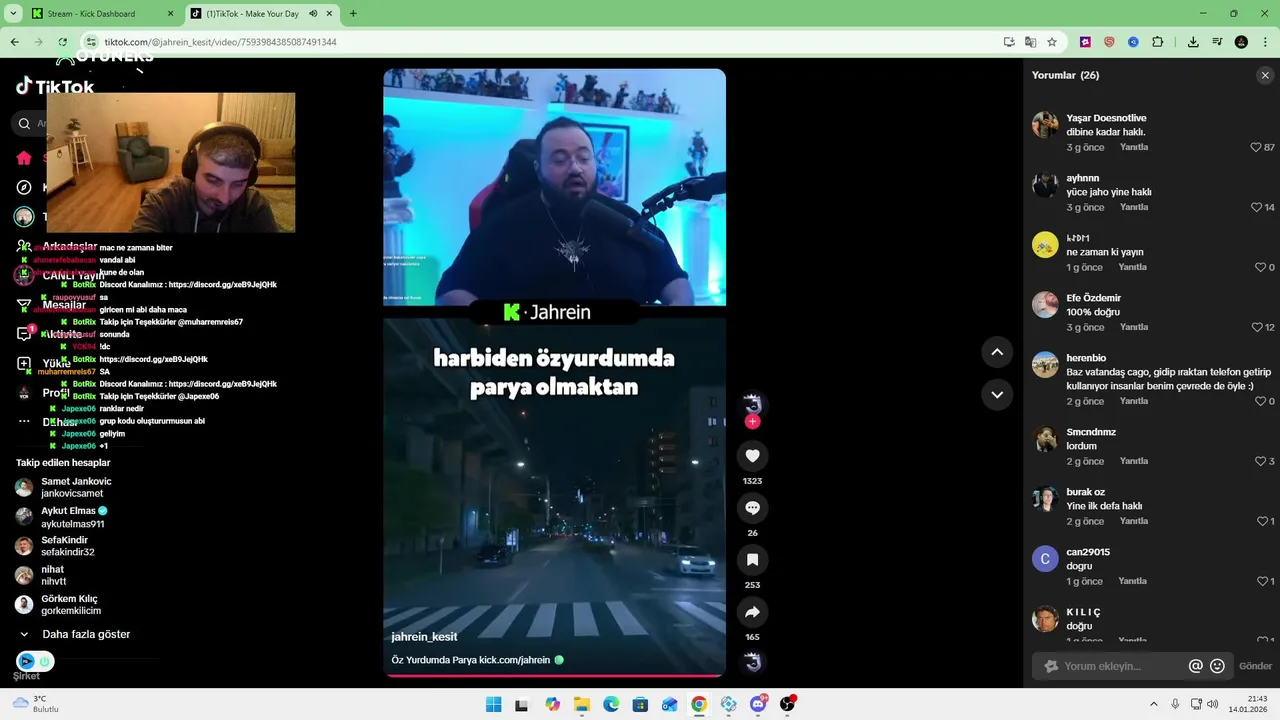Go to previous video with up chevron
Viewport: 1280px width, 720px height.
pos(996,352)
